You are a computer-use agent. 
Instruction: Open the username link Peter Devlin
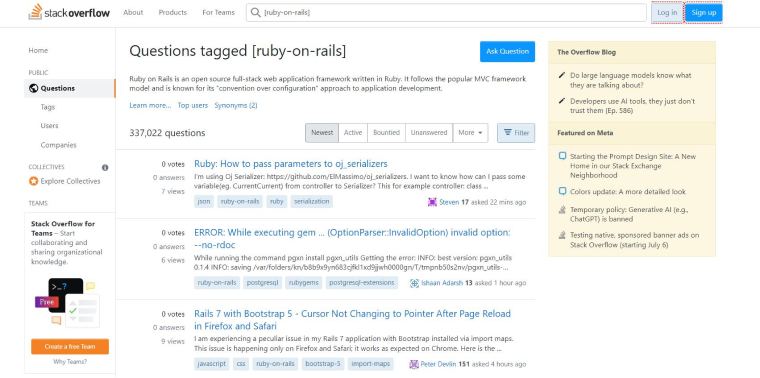tap(439, 364)
